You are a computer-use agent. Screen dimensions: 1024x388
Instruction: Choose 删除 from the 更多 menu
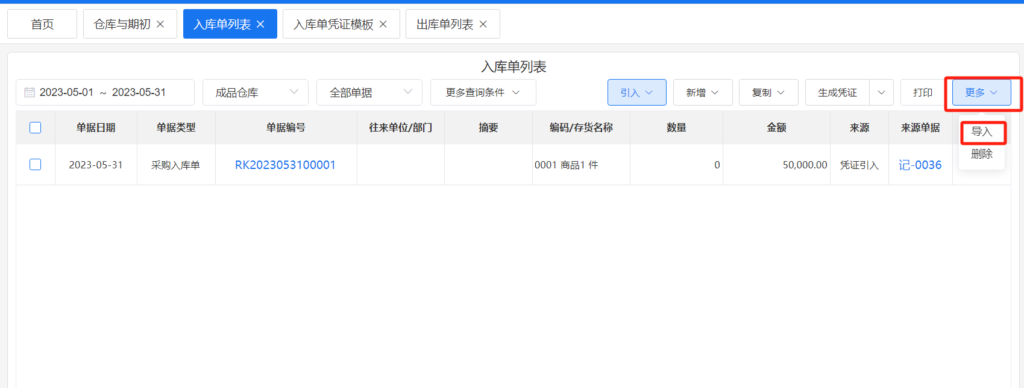[982, 155]
